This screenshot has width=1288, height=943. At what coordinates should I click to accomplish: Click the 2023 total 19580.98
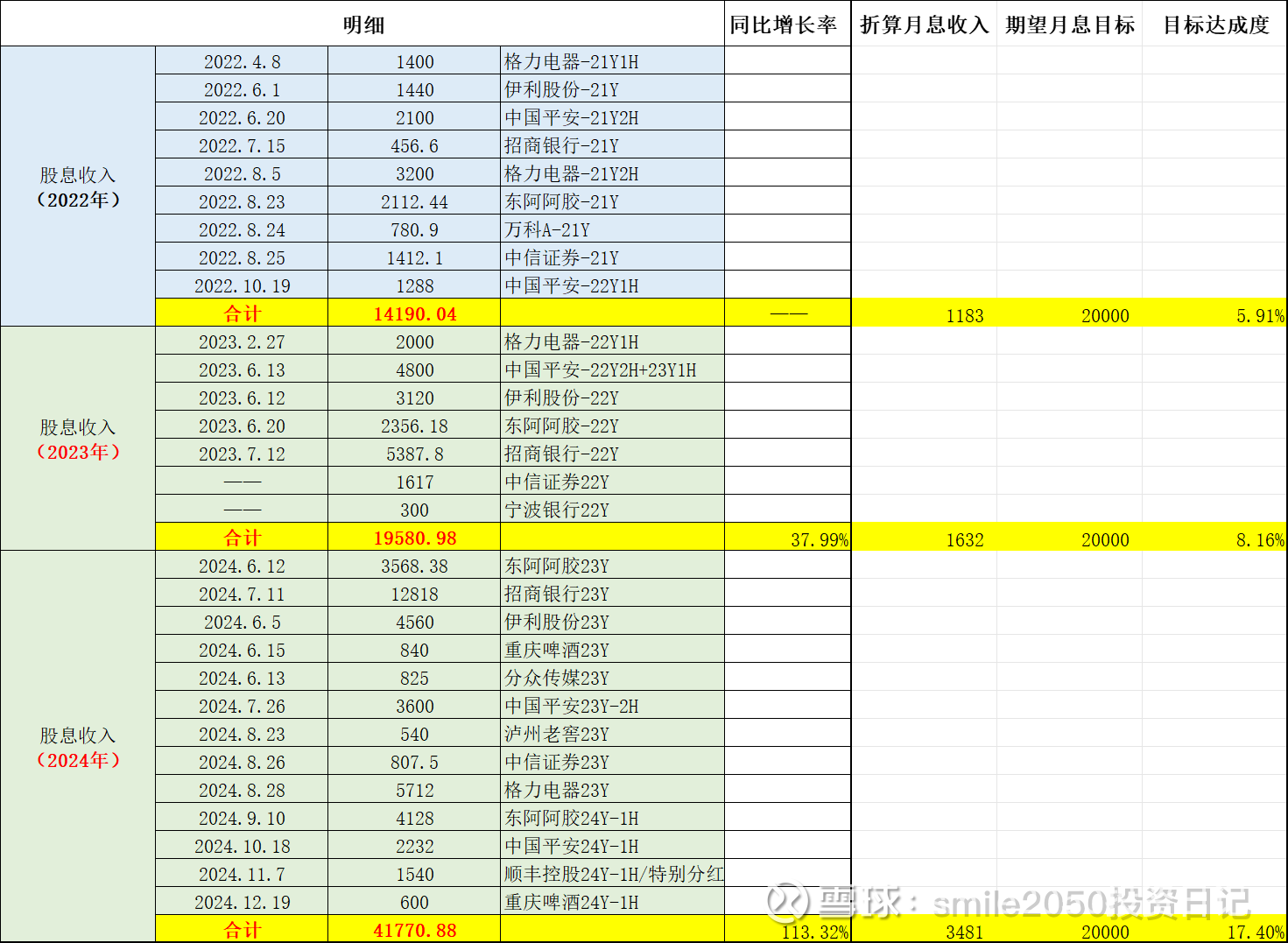point(414,538)
